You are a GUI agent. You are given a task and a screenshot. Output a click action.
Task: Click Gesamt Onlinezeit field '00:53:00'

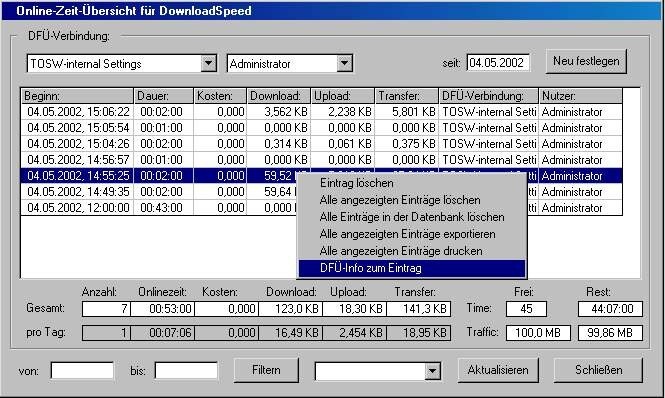[162, 308]
